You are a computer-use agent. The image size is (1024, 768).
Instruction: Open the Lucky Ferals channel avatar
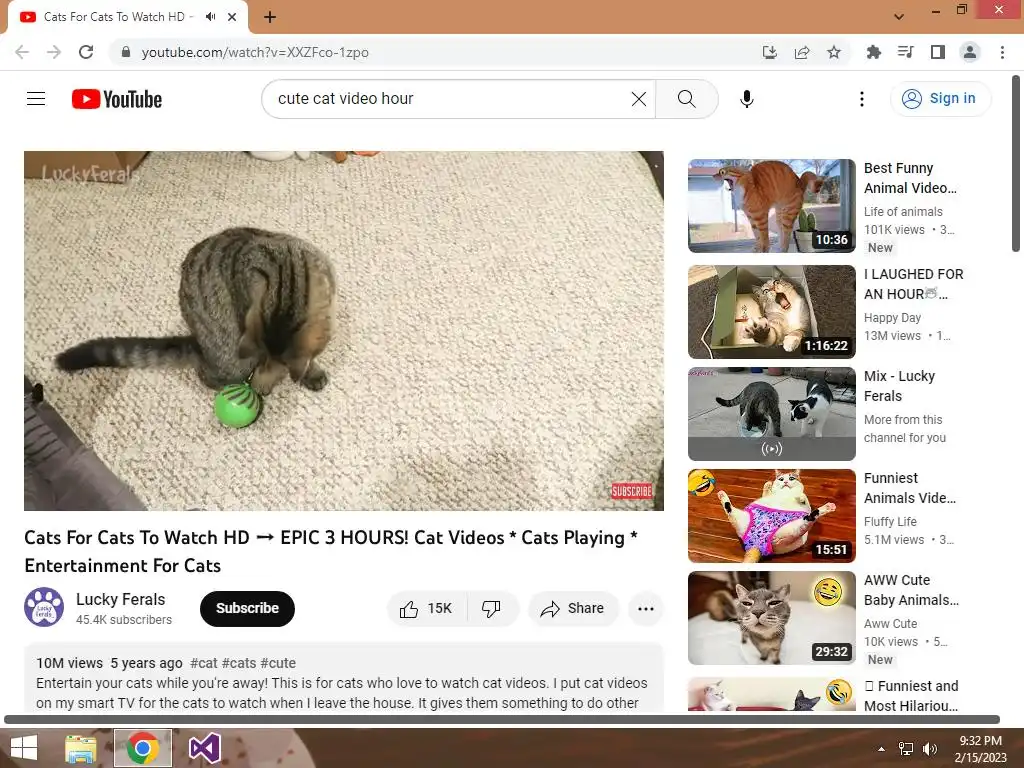44,607
